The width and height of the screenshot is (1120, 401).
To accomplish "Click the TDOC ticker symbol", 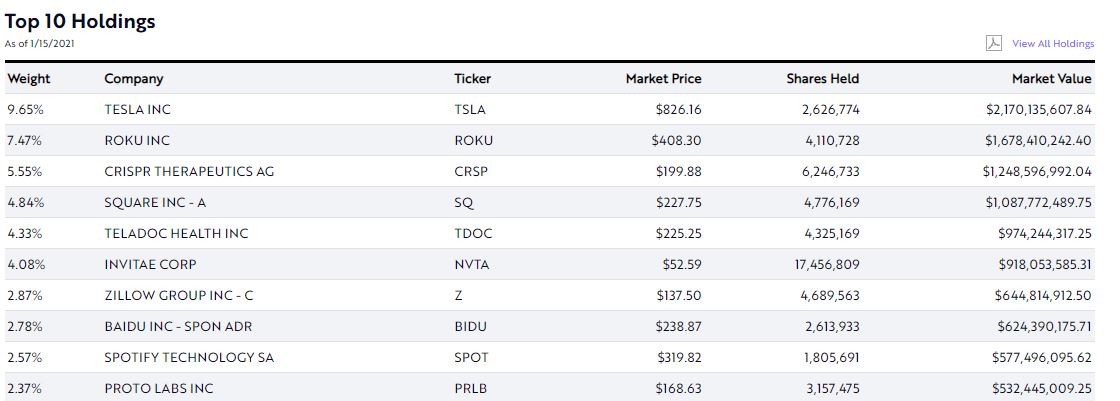I will pos(473,234).
